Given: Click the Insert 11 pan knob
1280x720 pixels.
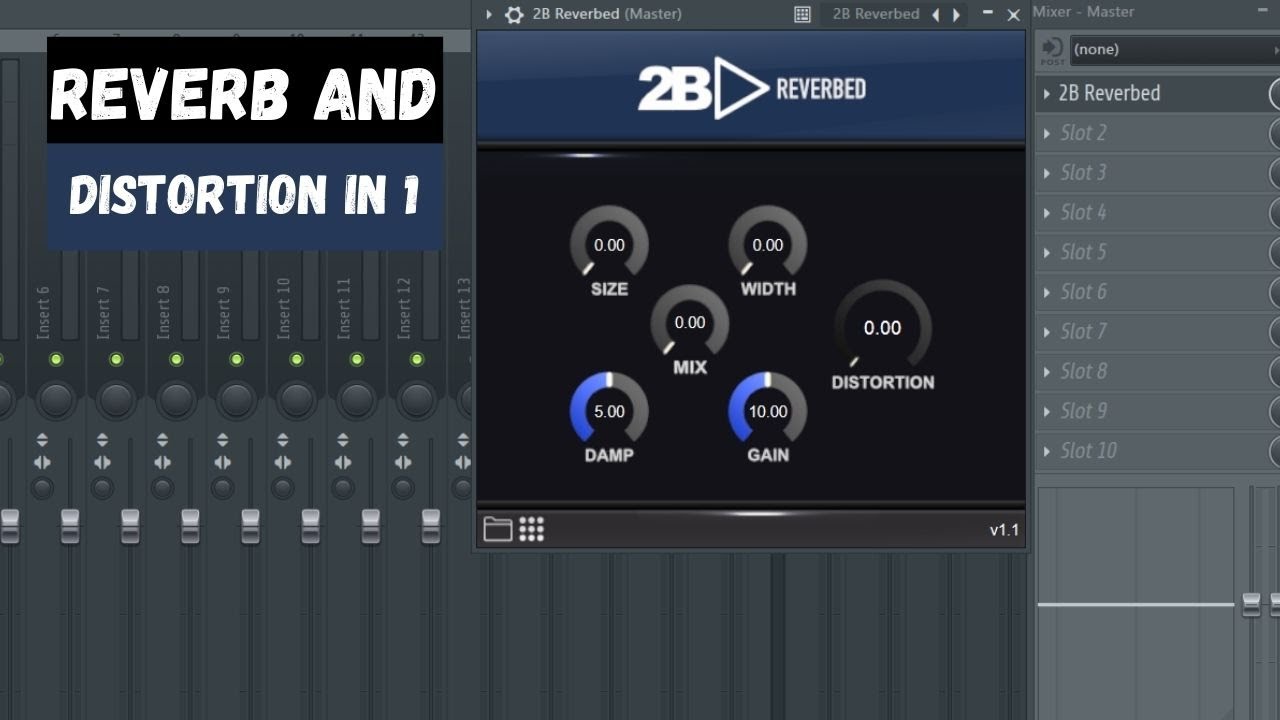Looking at the screenshot, I should click(x=356, y=400).
